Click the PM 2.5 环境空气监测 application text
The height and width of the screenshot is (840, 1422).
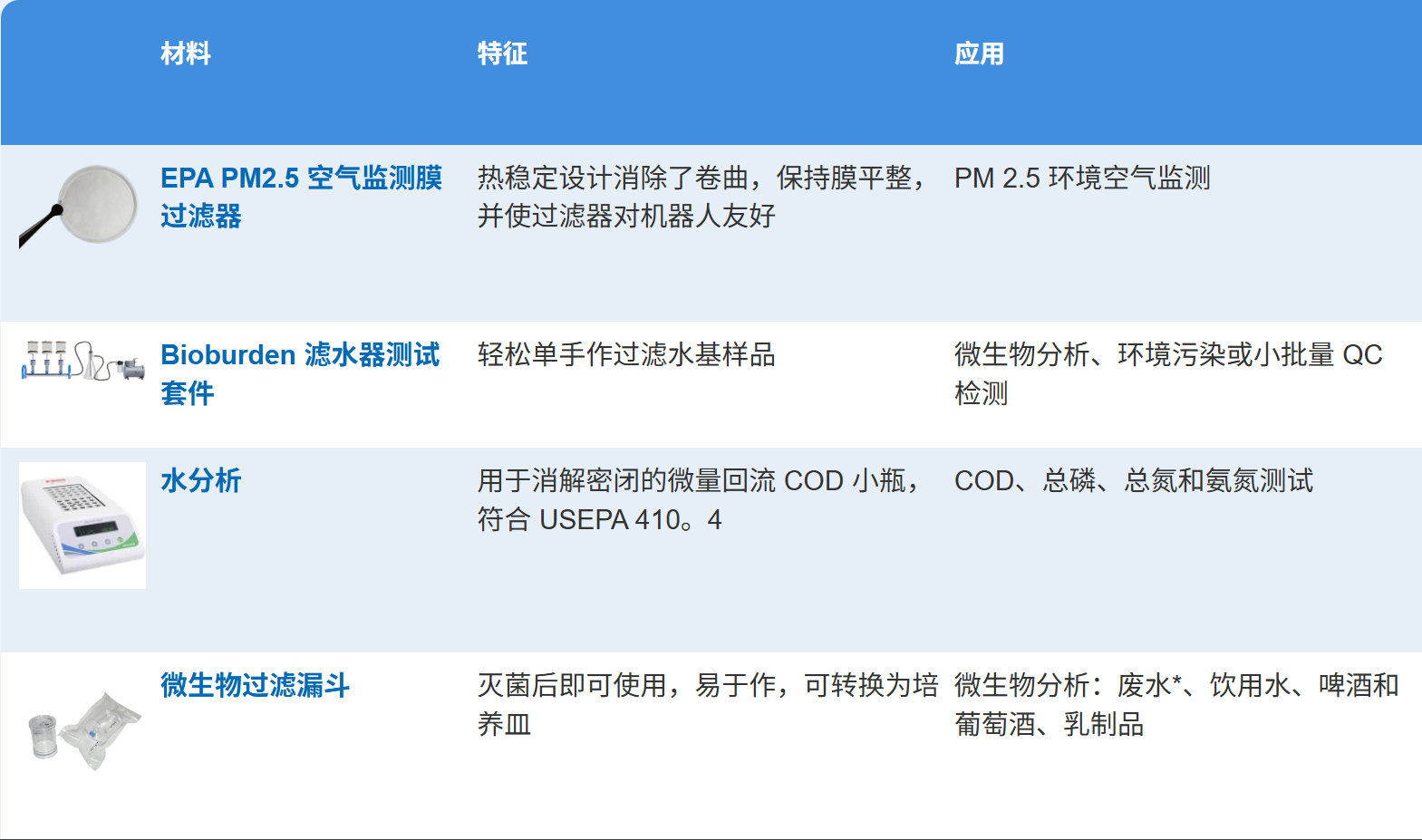(x=1082, y=178)
